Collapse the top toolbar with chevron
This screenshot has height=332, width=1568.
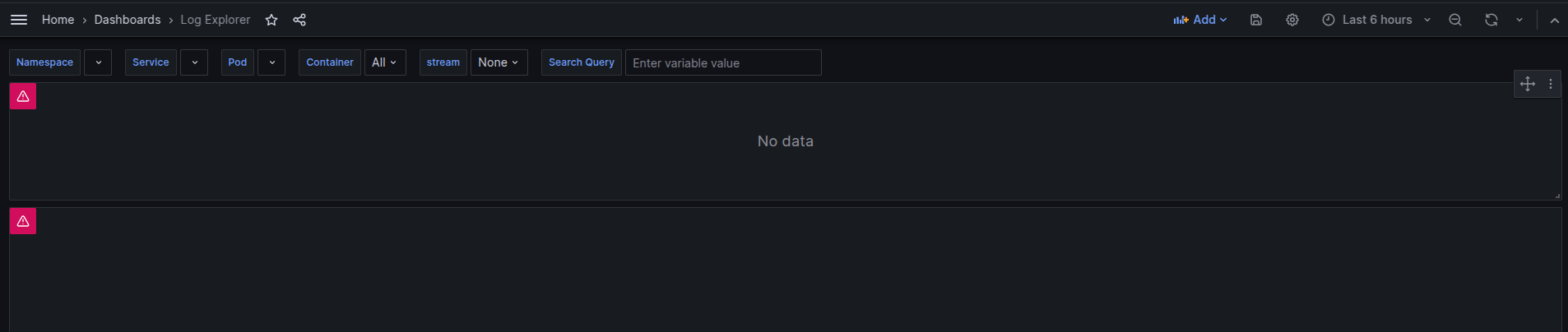point(1555,21)
